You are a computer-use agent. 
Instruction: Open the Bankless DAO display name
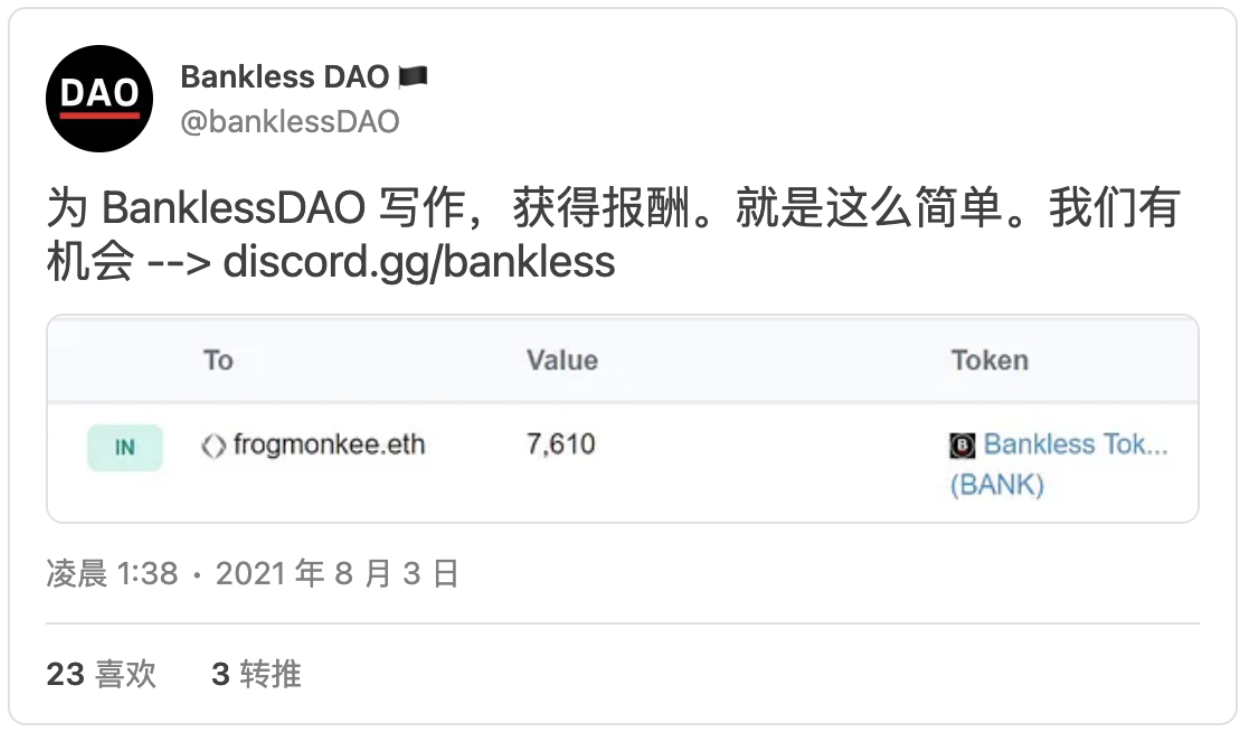pyautogui.click(x=285, y=76)
